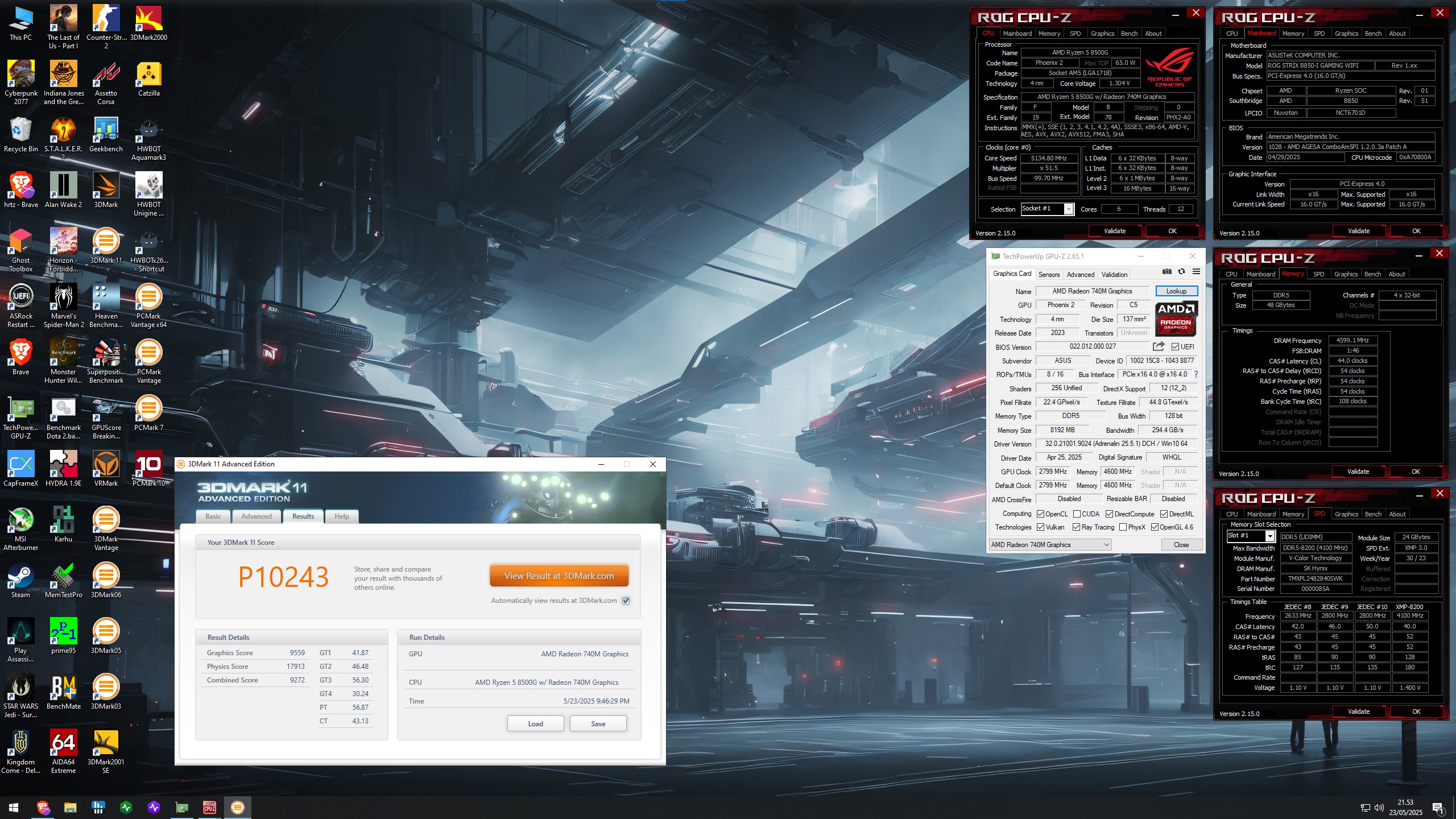
Task: Click the Republic of Gamers logo in CPU-Z
Action: click(1169, 67)
